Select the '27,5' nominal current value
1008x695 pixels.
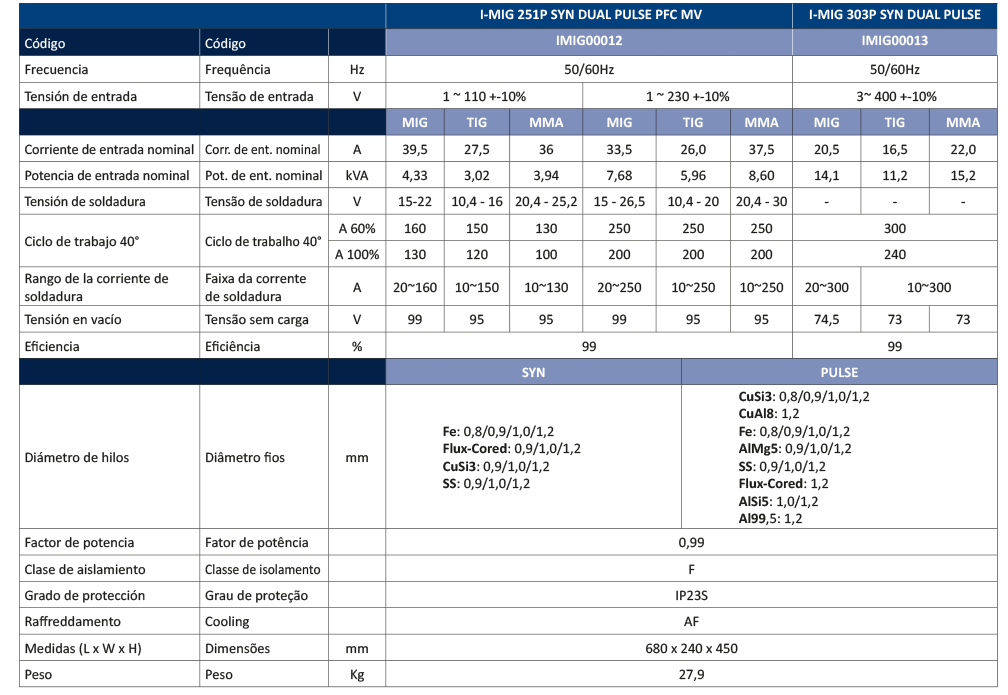pyautogui.click(x=476, y=150)
